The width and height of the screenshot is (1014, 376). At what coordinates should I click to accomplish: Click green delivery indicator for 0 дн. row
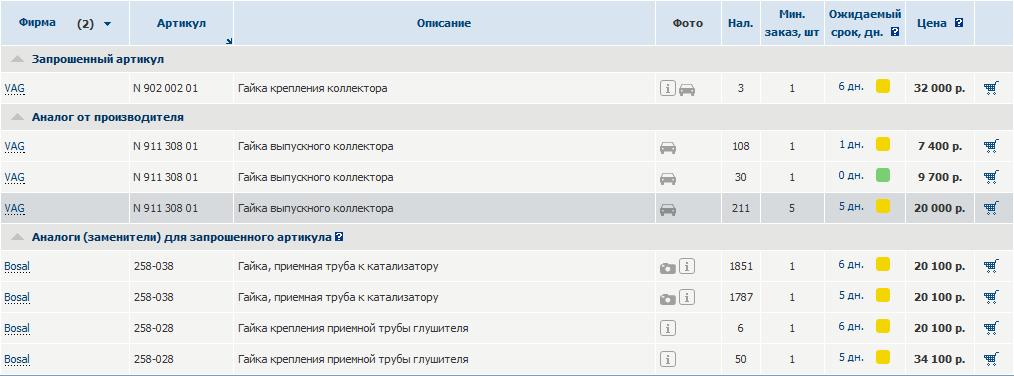(x=883, y=175)
